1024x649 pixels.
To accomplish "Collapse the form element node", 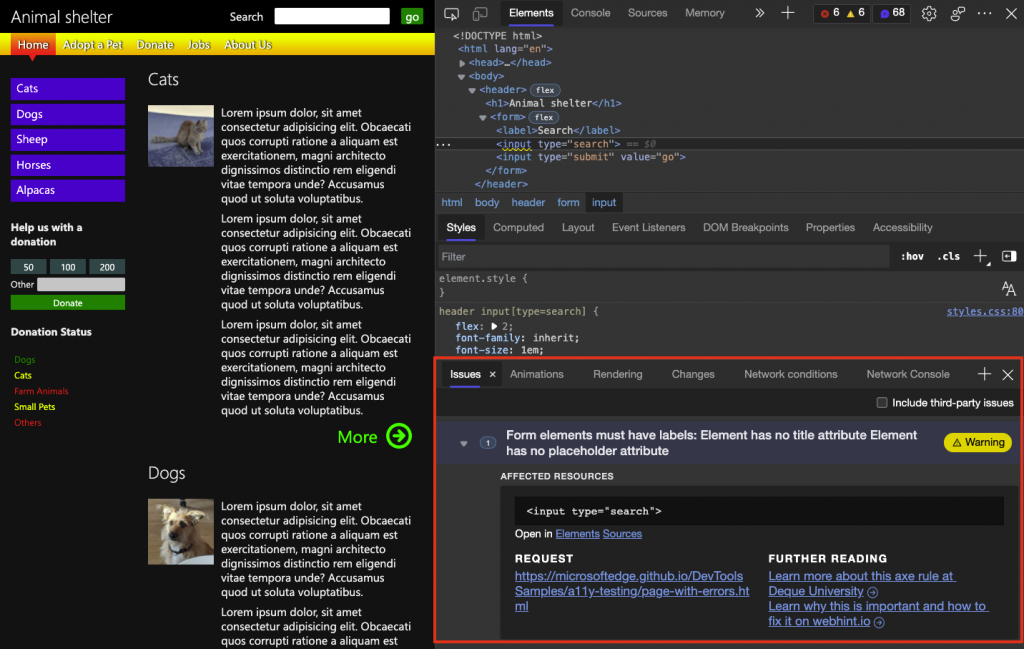I will [483, 118].
